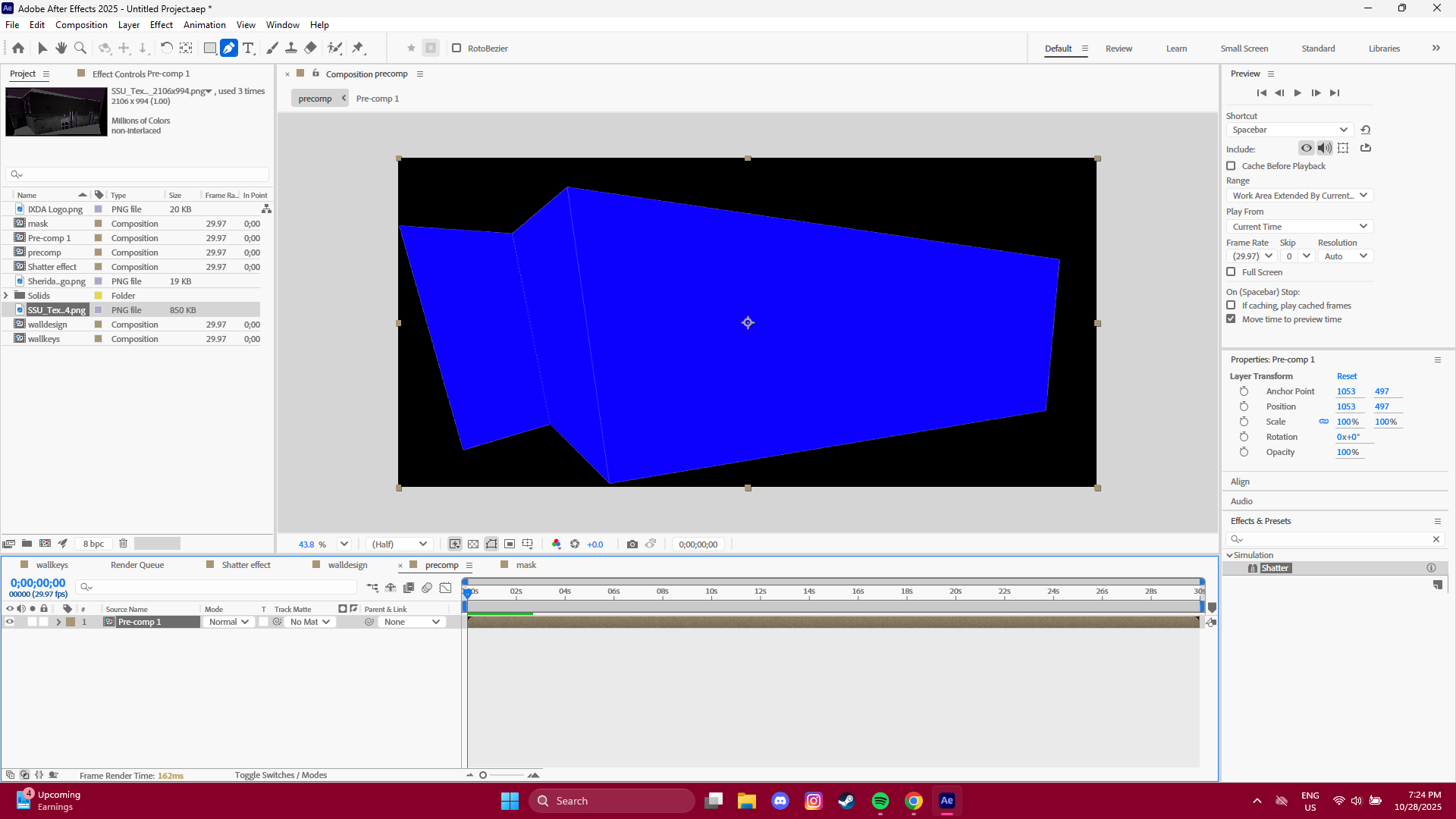The image size is (1456, 819).
Task: Open the Composition menu
Action: [x=80, y=24]
